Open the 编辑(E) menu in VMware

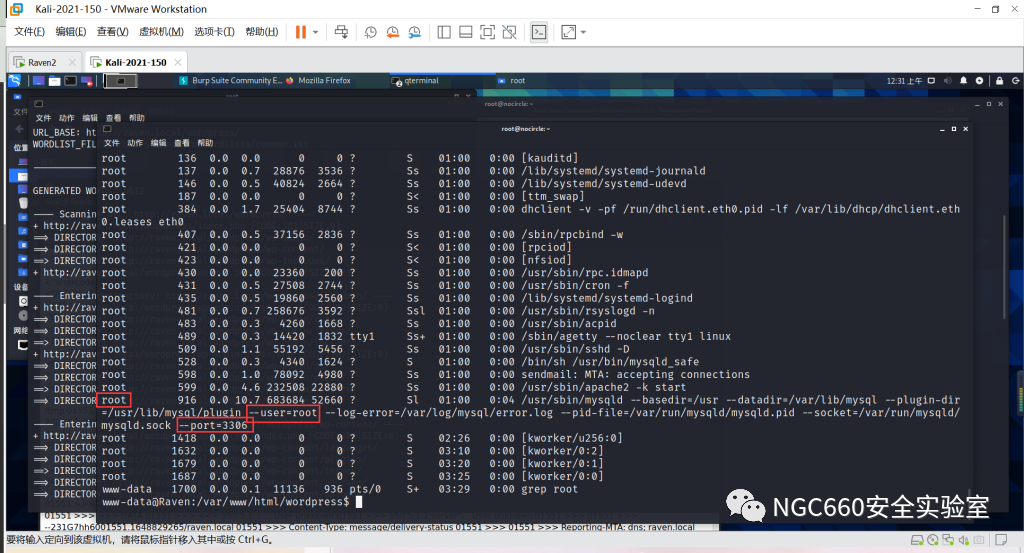pos(71,32)
